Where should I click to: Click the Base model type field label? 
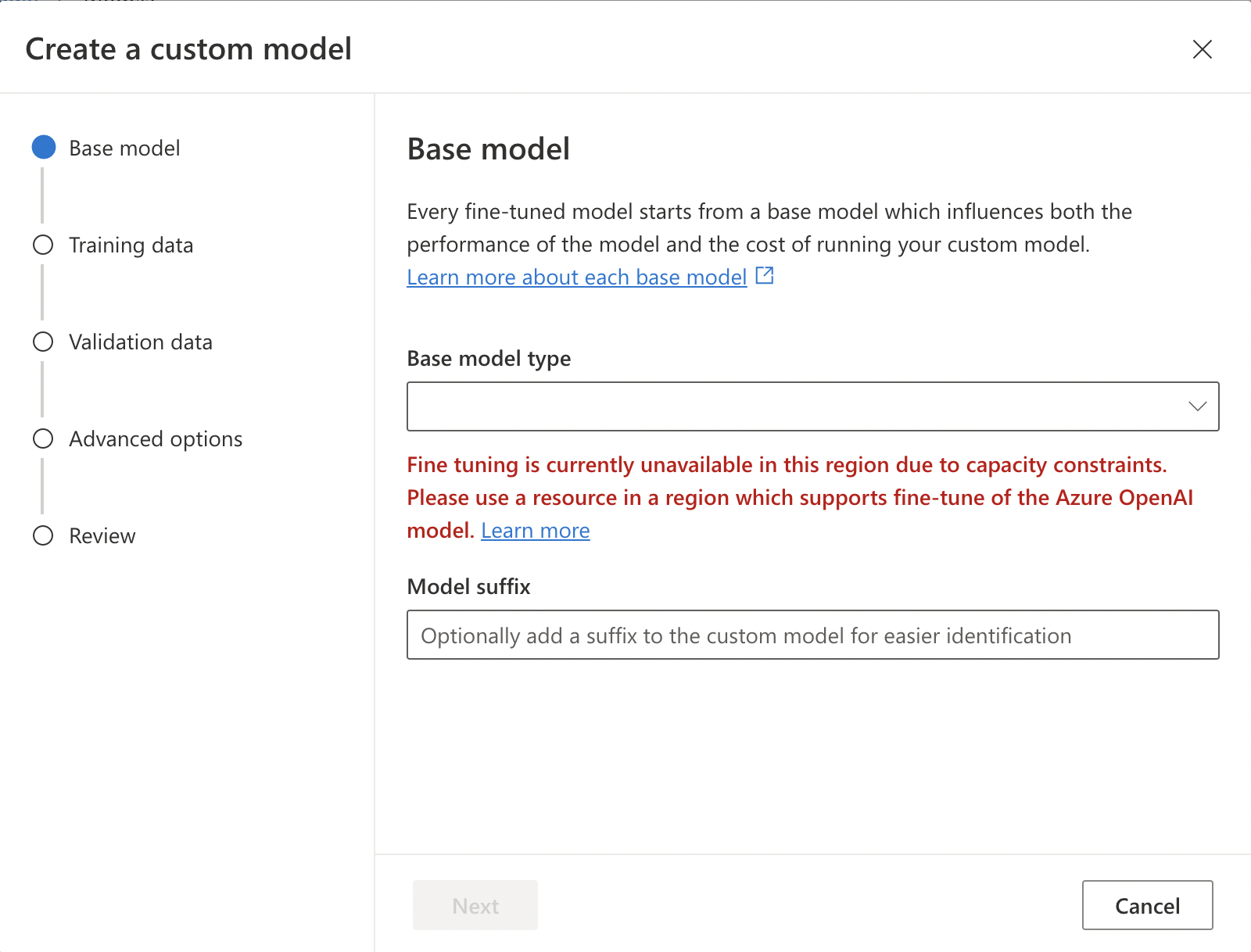(489, 358)
